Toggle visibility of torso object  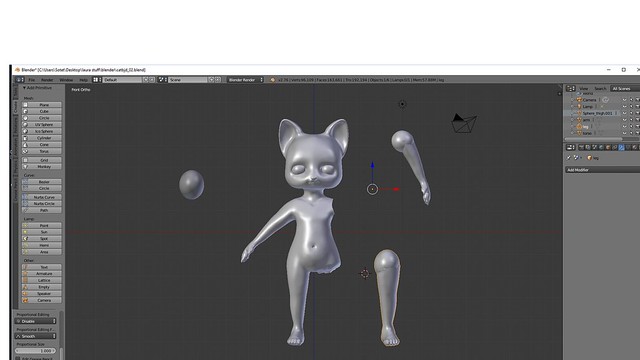click(x=624, y=133)
